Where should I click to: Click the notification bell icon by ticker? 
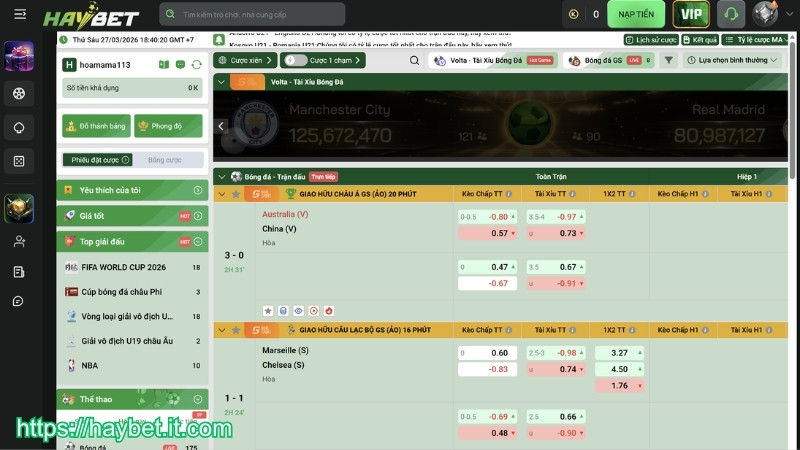click(x=219, y=40)
